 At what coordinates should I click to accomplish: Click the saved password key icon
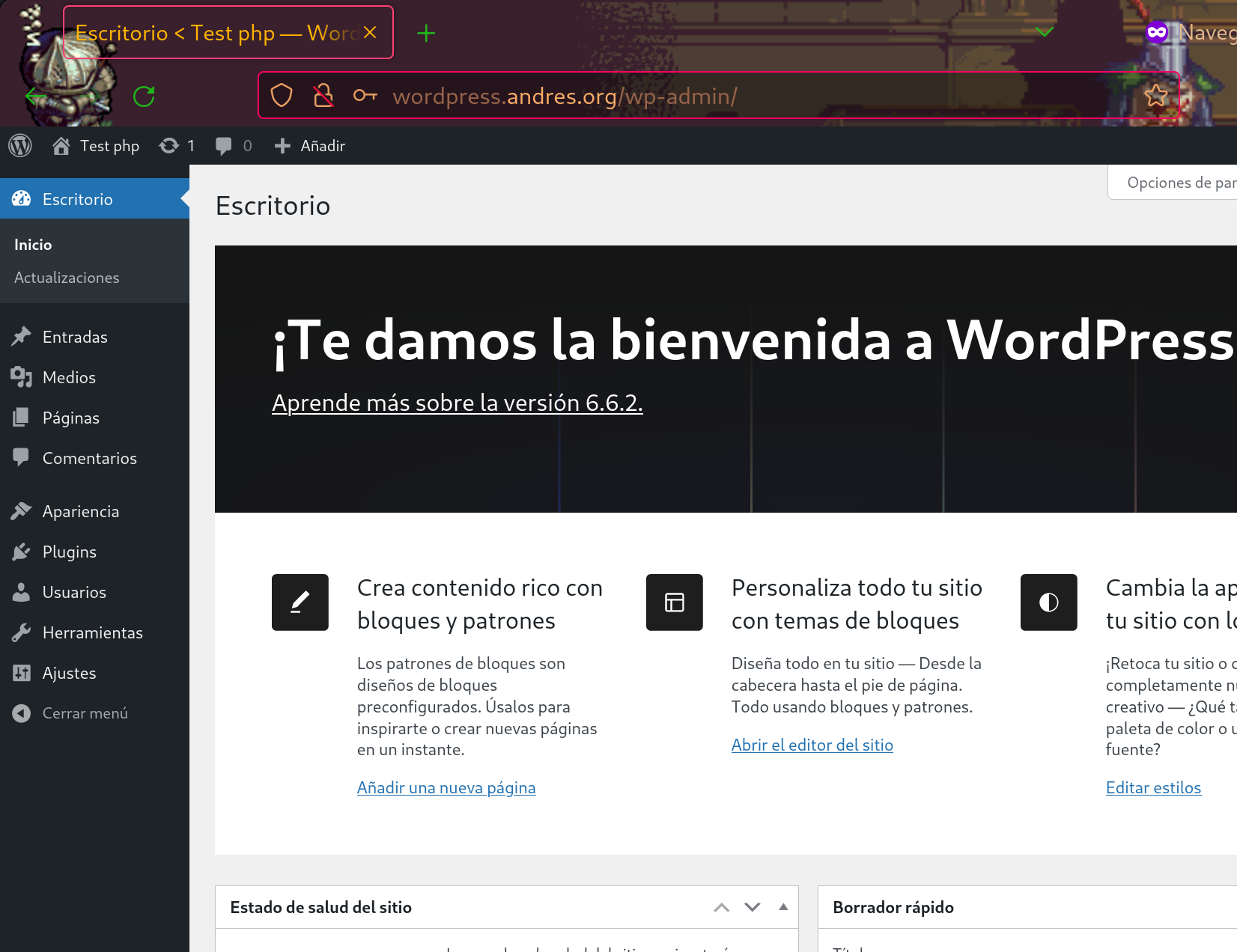[x=365, y=96]
